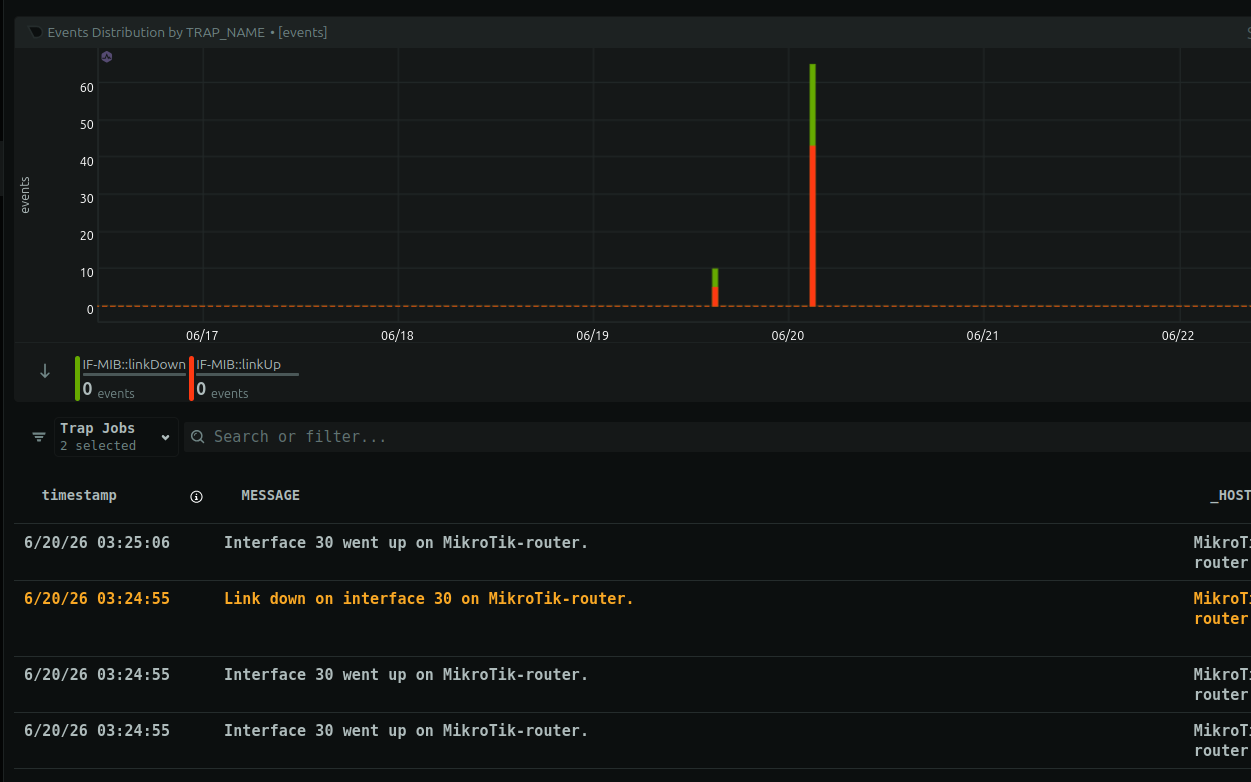The height and width of the screenshot is (782, 1251).
Task: Select the row with timestamp 6/20/26 03:25:06
Action: click(632, 552)
